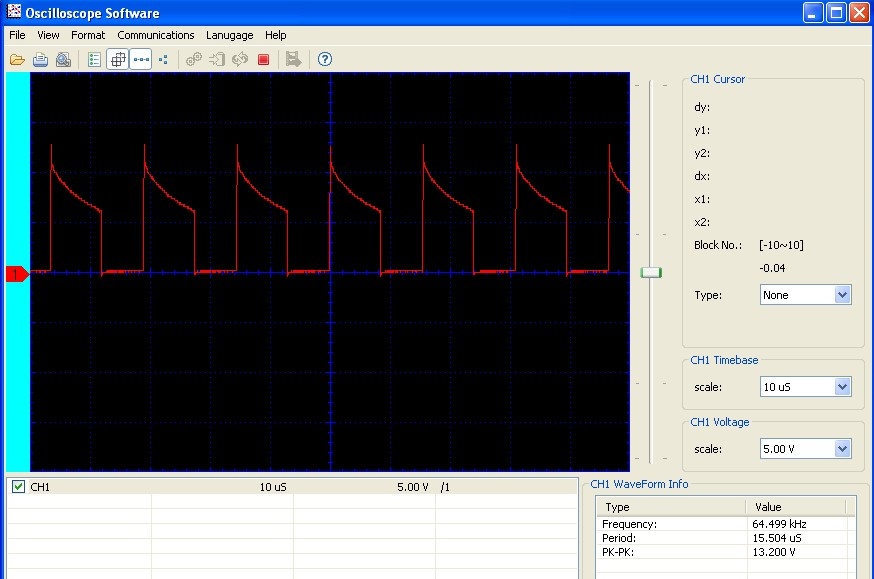Expand the CH1 Timebase scale dropdown
Viewport: 874px width, 579px height.
pos(842,386)
